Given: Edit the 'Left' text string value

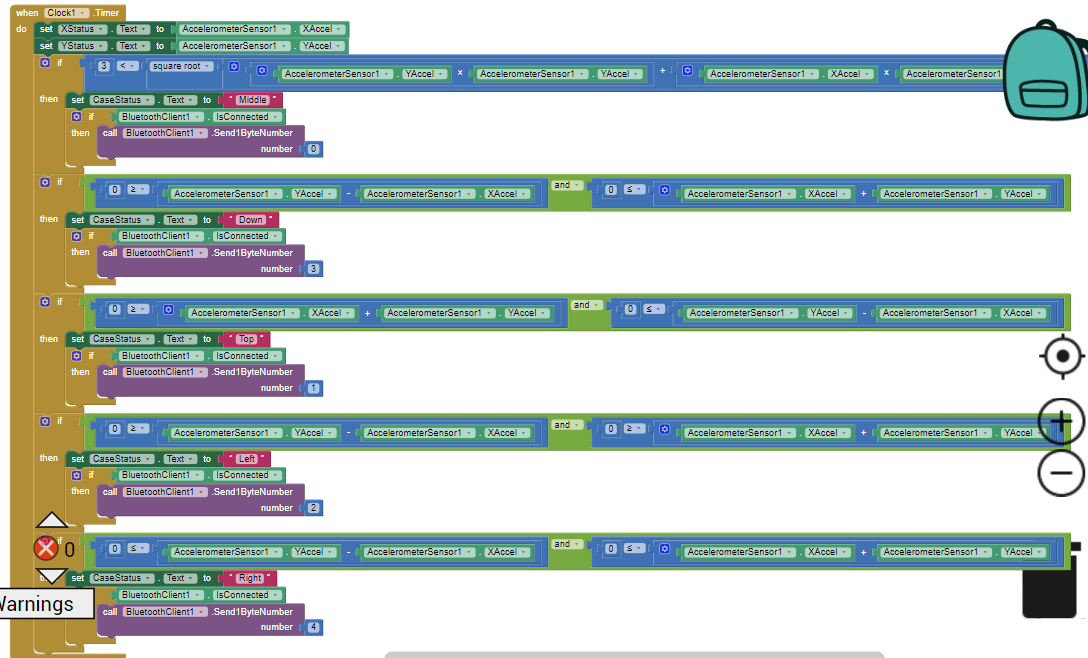Looking at the screenshot, I should [x=246, y=459].
